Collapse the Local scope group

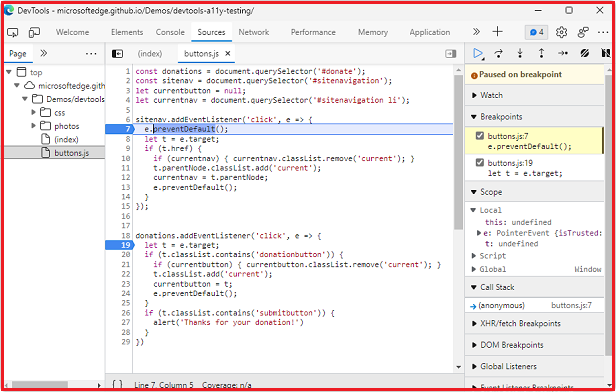click(473, 210)
